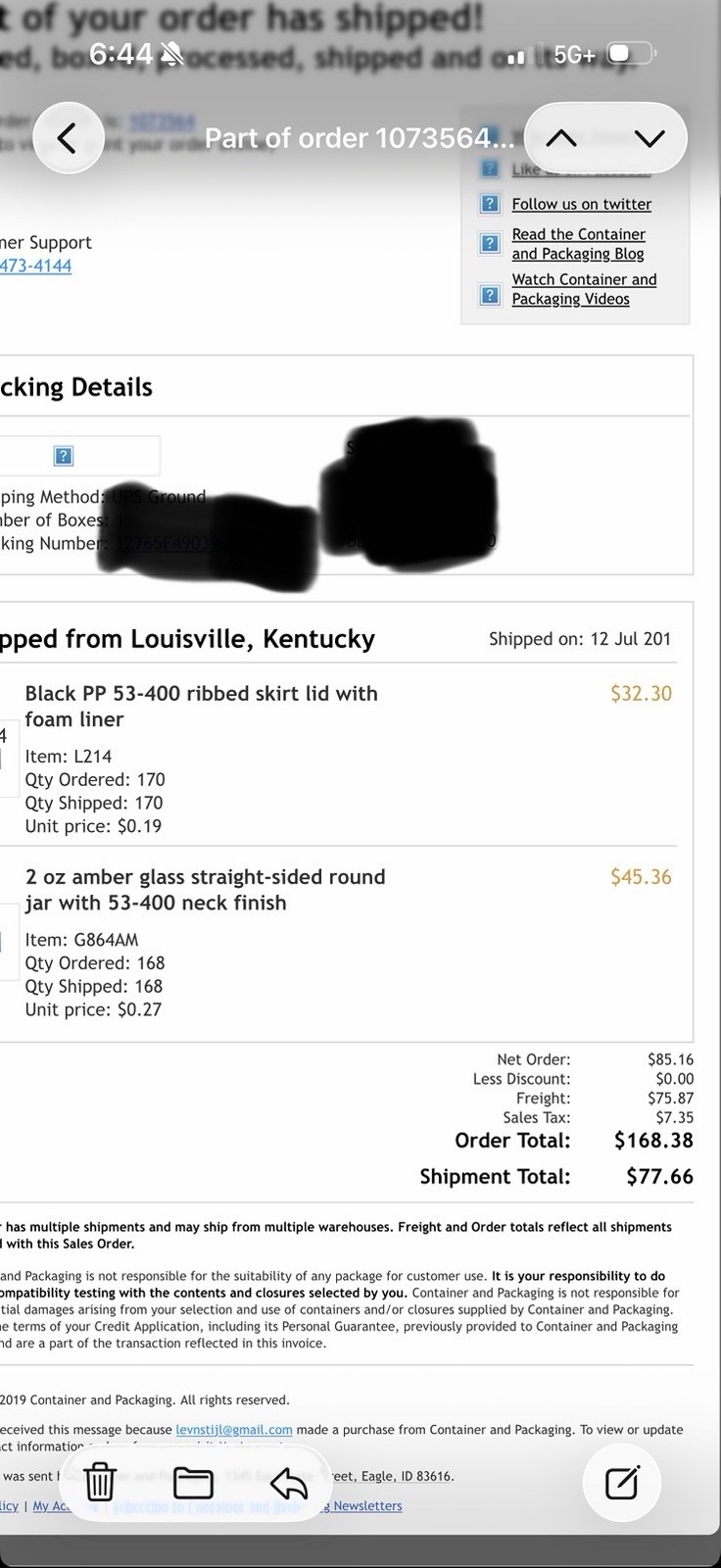
Task: Show the previous message with up arrow
Action: pyautogui.click(x=561, y=138)
